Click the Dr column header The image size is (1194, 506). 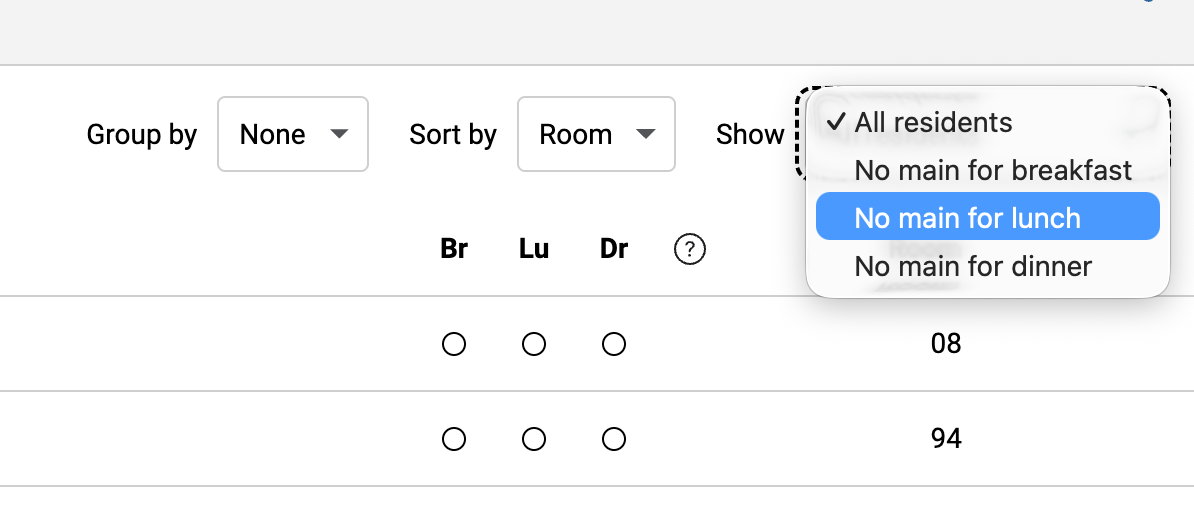614,249
